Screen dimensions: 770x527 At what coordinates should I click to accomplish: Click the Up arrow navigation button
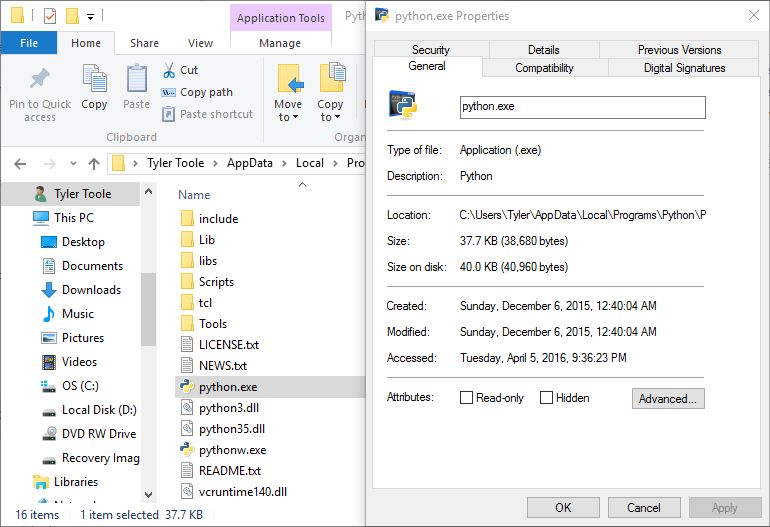click(x=94, y=164)
